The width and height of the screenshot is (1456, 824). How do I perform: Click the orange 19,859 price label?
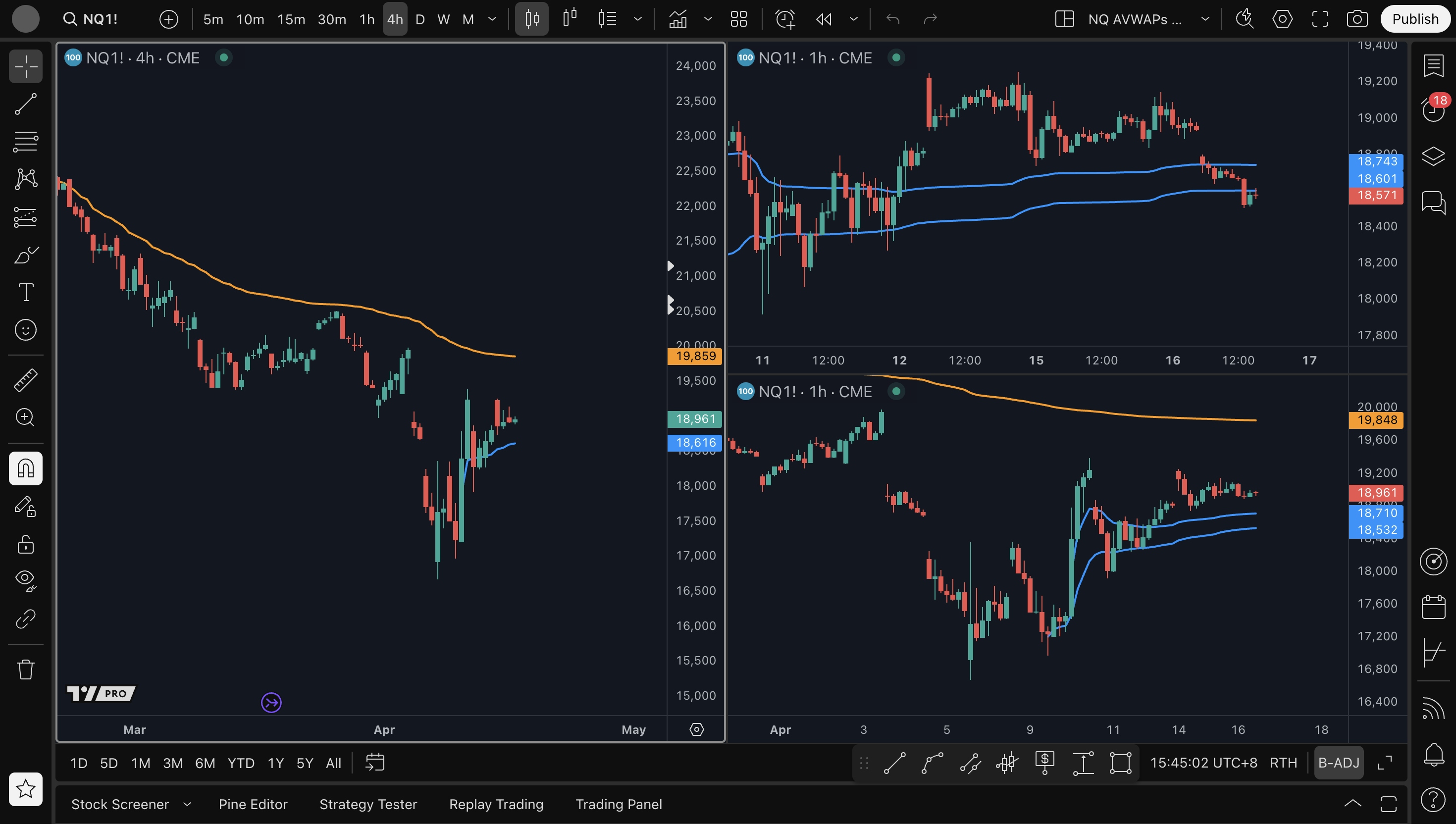[695, 356]
